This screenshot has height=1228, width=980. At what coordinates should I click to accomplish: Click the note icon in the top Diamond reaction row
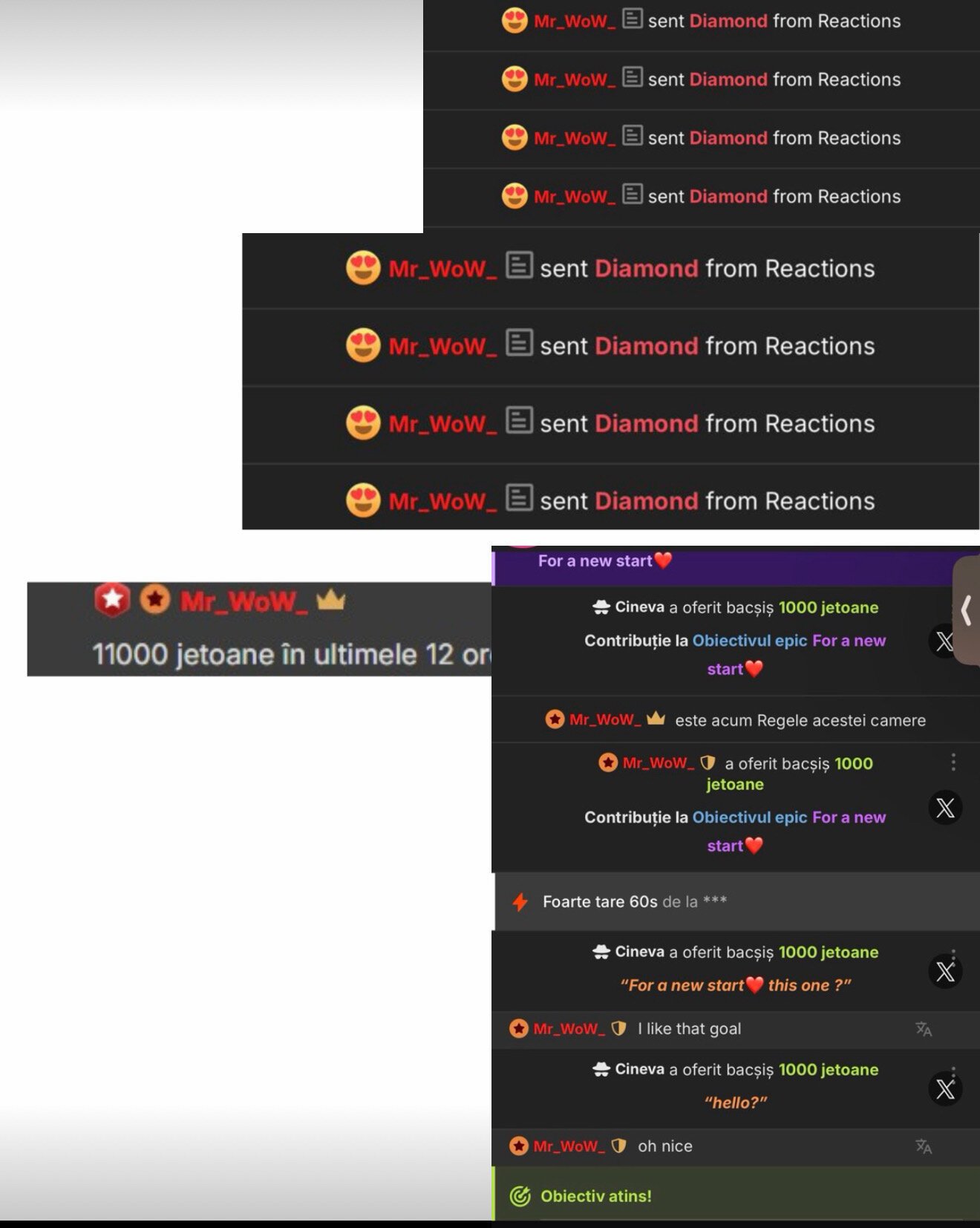click(x=632, y=19)
